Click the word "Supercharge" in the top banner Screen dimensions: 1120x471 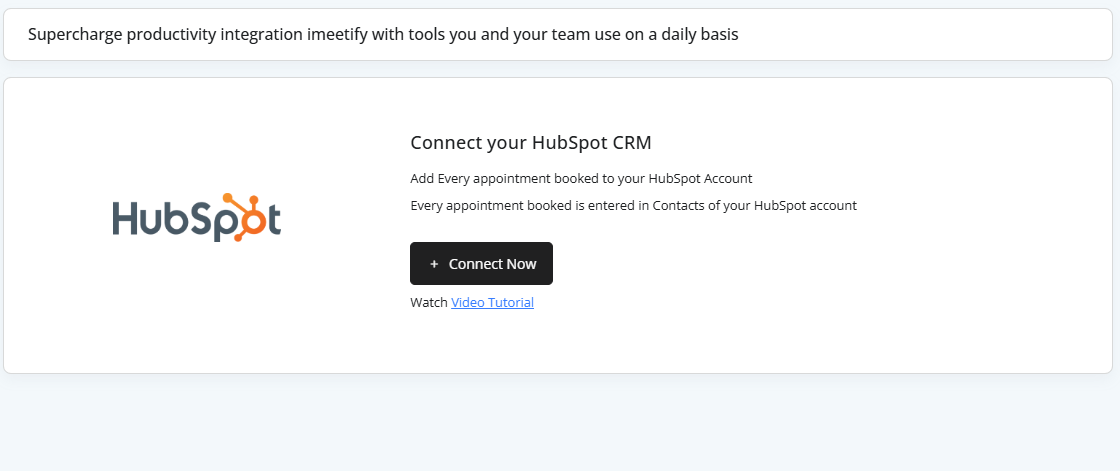coord(74,35)
